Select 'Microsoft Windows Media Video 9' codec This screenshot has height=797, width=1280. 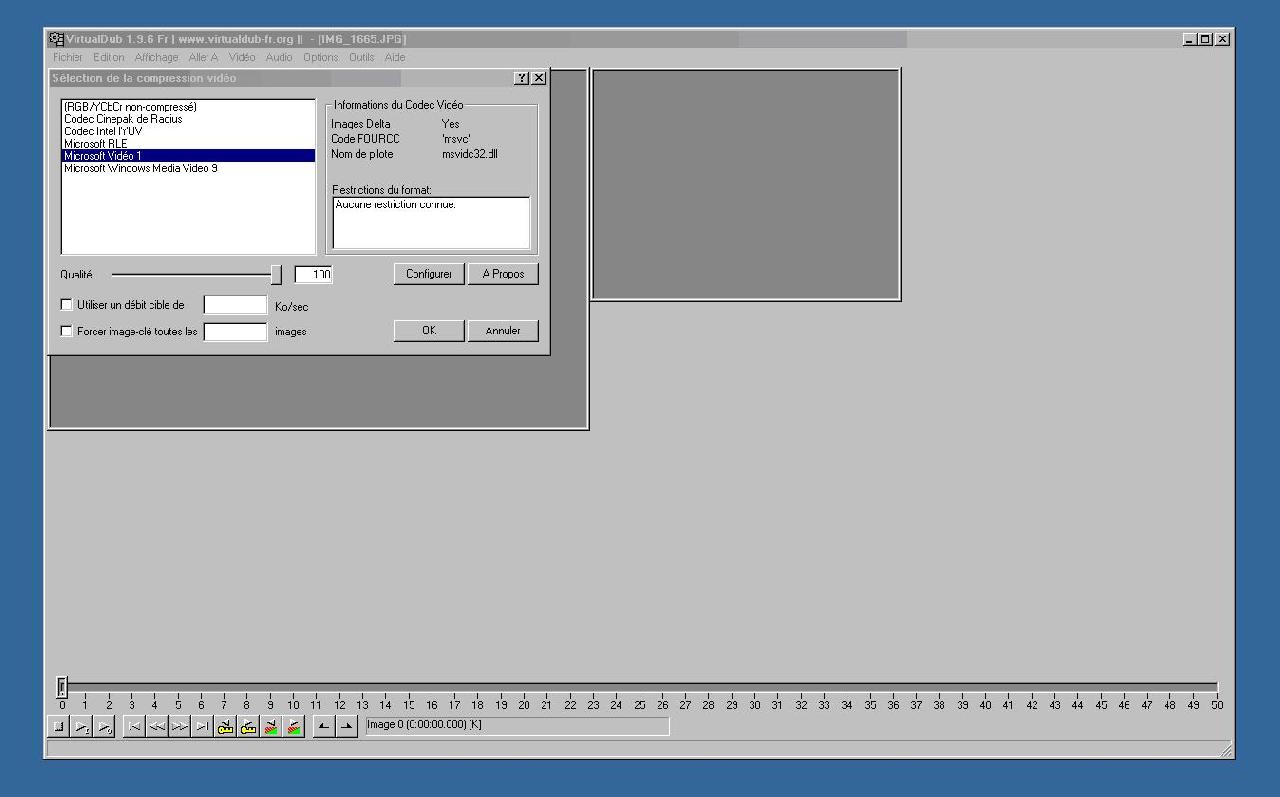click(188, 168)
